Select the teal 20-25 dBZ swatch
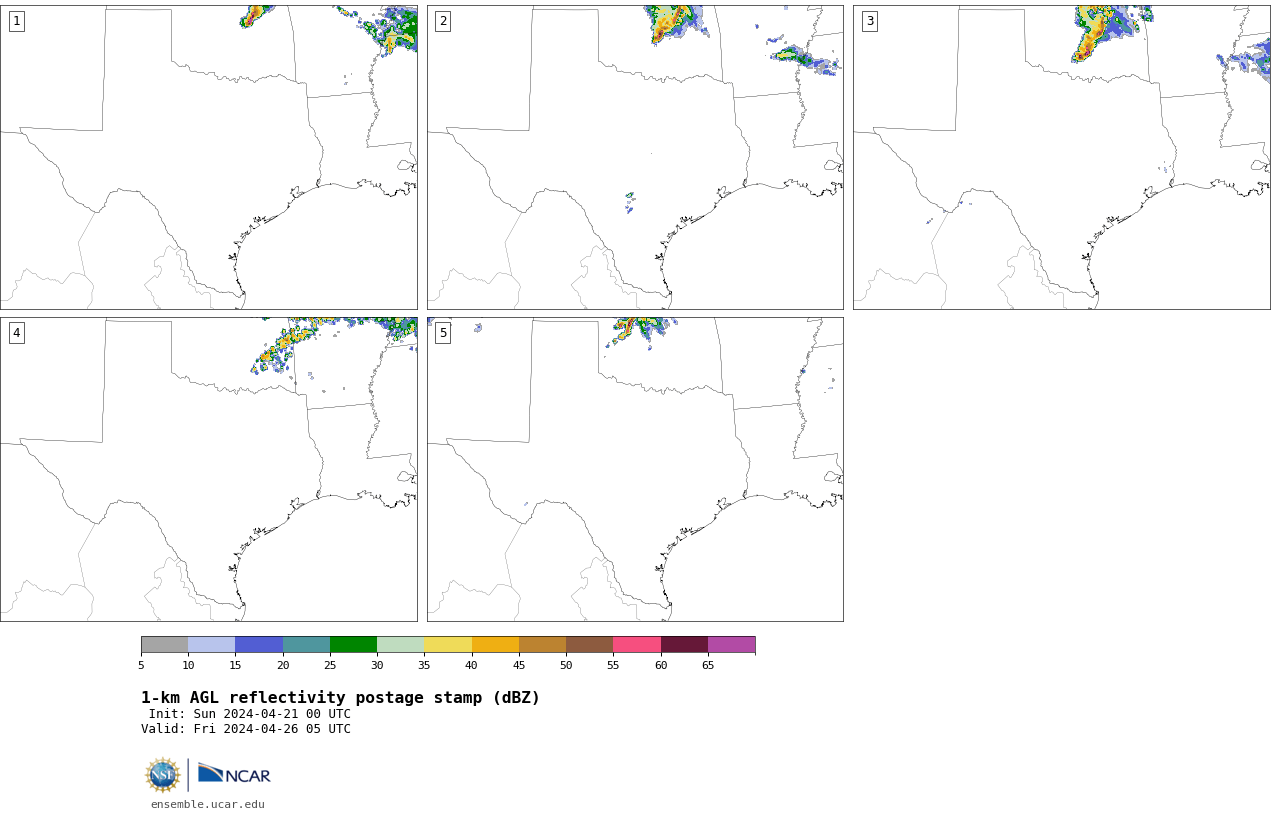The width and height of the screenshot is (1280, 815). coord(306,644)
